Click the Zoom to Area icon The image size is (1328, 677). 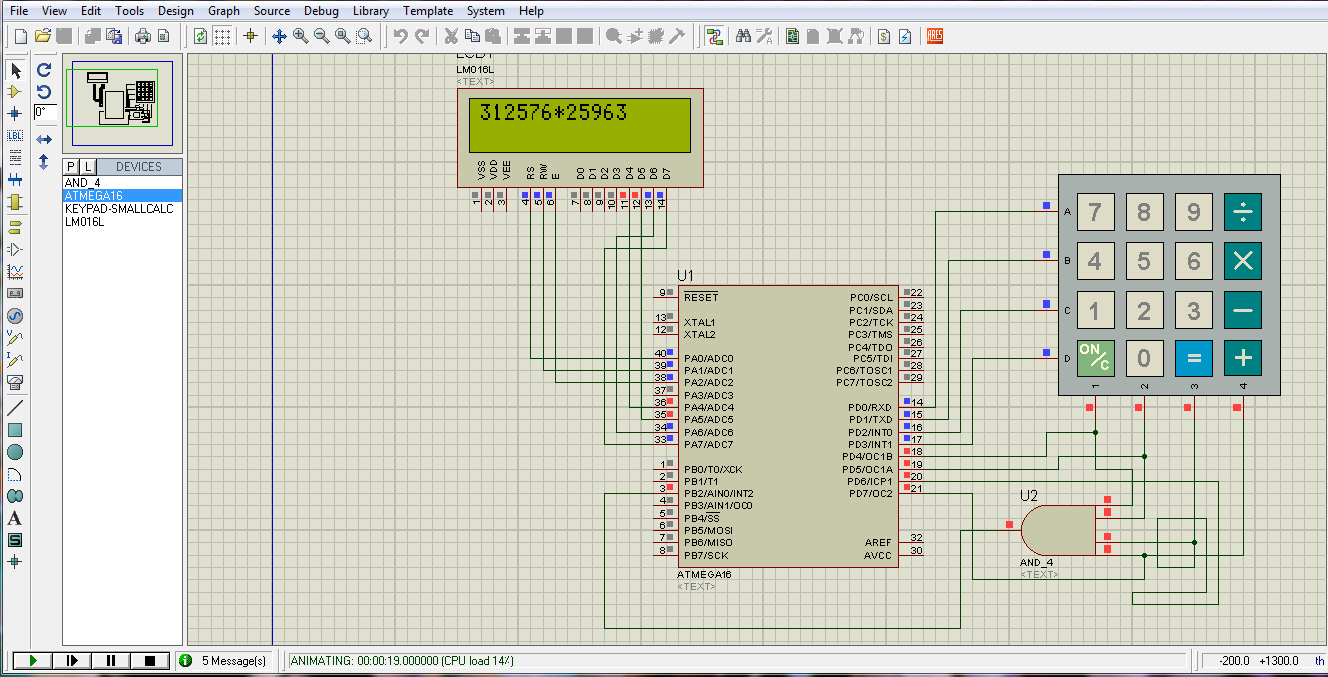(365, 36)
